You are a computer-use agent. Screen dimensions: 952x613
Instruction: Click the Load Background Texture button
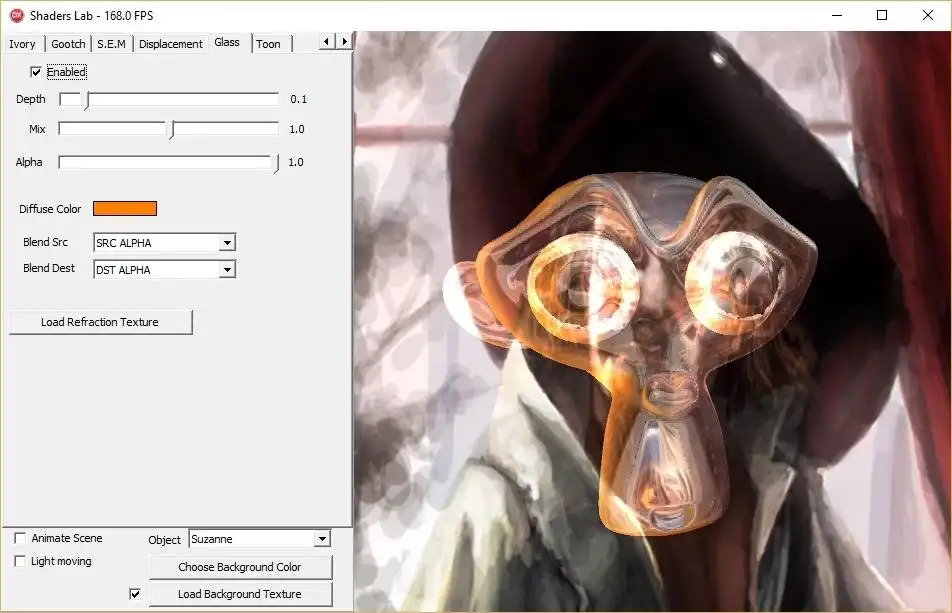coord(240,594)
